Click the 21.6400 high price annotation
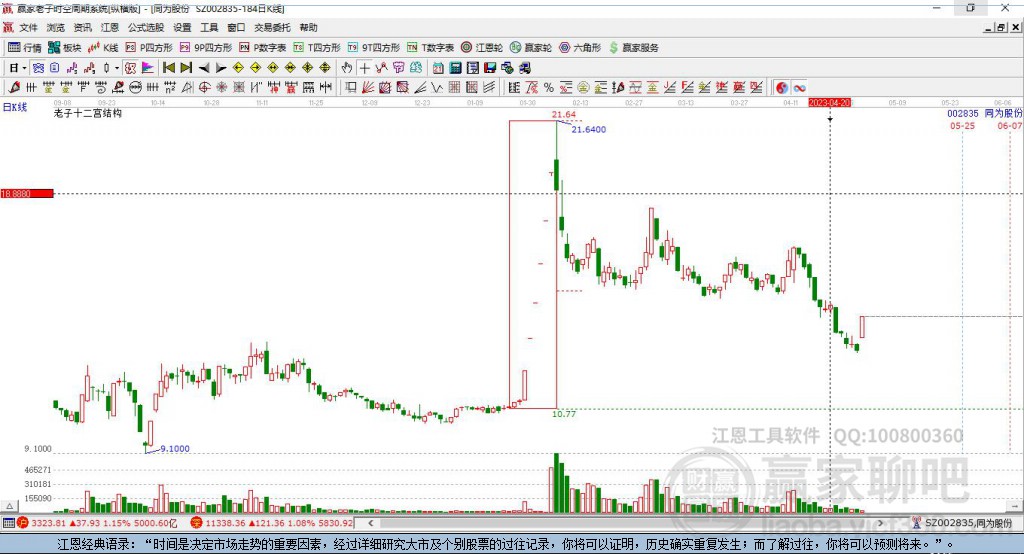The image size is (1024, 554). click(588, 129)
